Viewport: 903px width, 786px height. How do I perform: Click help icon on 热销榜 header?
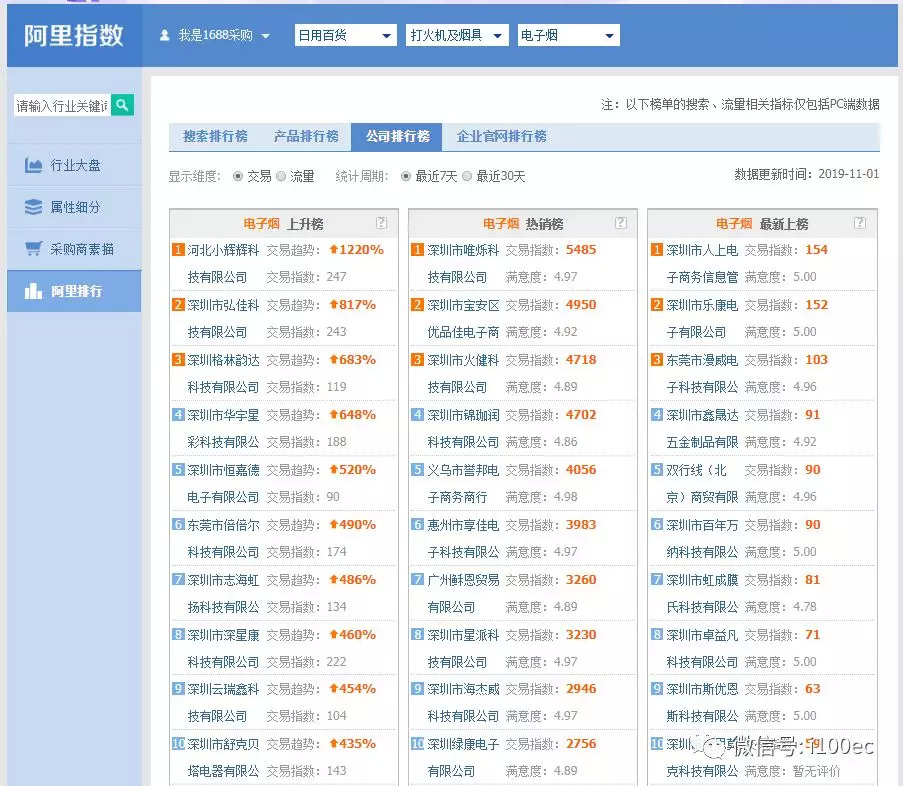point(621,223)
